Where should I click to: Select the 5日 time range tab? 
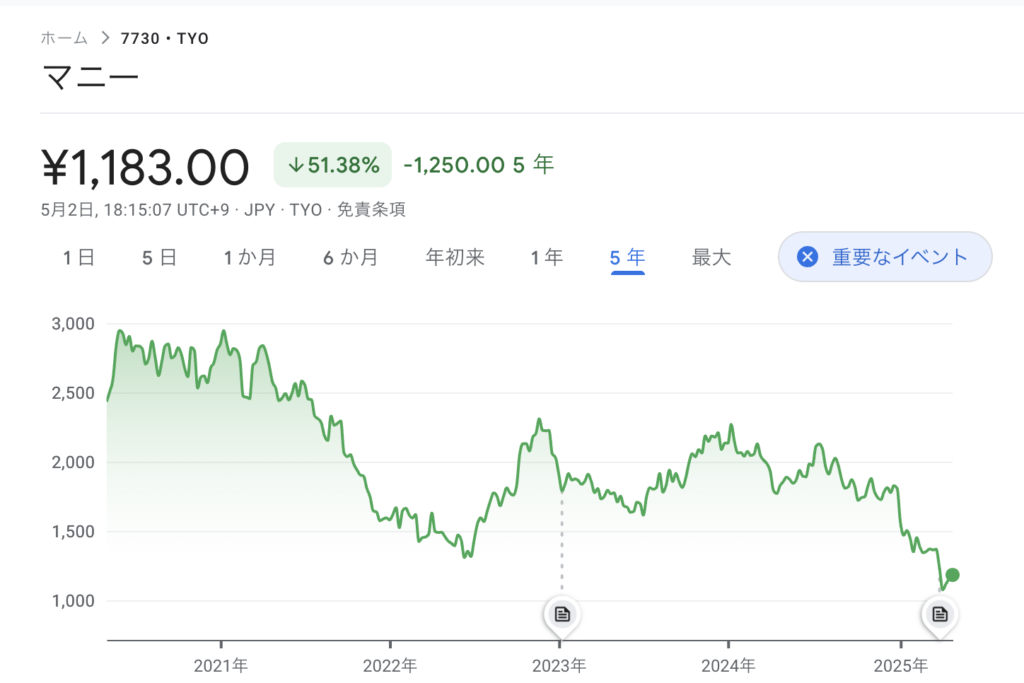coord(159,257)
